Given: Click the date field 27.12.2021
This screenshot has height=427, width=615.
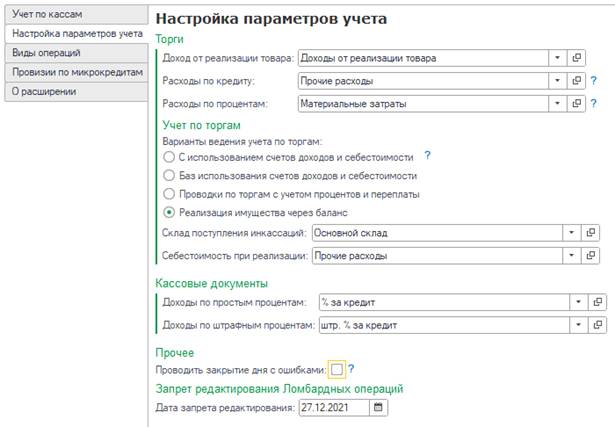Looking at the screenshot, I should [x=334, y=407].
